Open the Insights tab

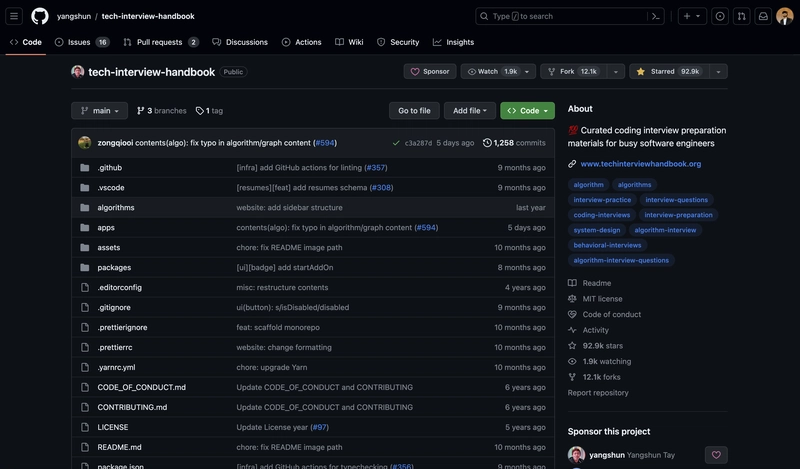tap(454, 42)
